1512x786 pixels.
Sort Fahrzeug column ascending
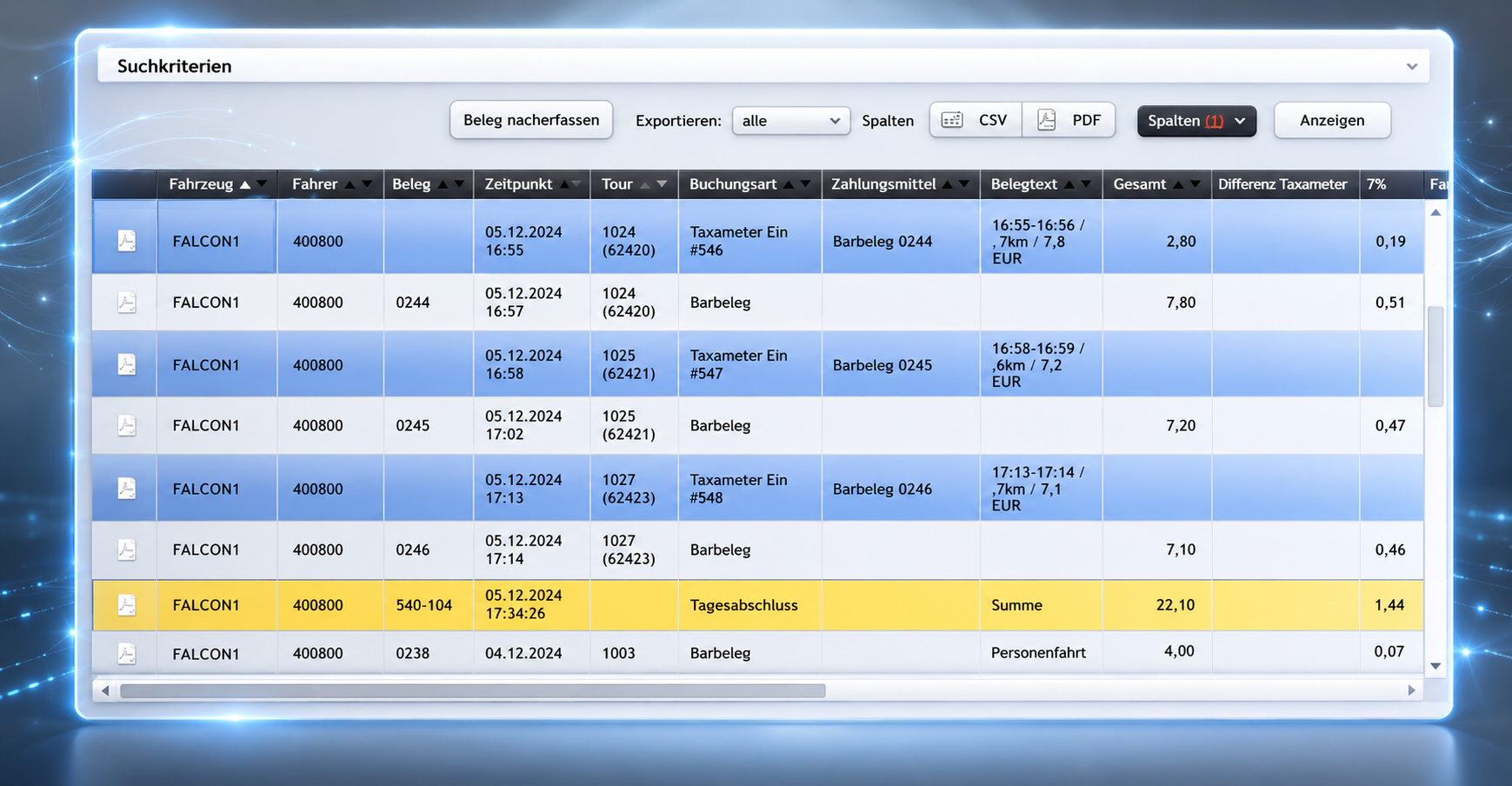[245, 184]
